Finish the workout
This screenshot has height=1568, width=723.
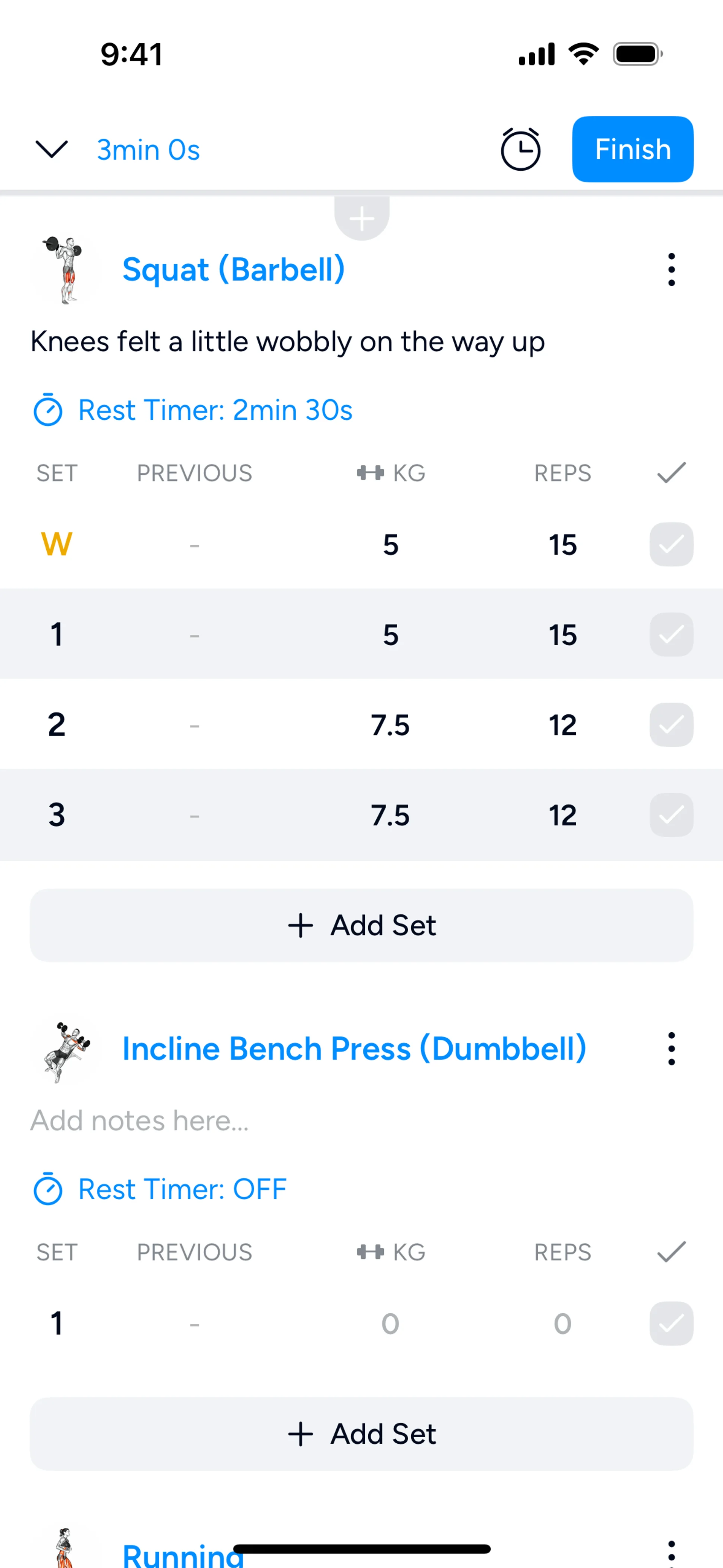632,149
